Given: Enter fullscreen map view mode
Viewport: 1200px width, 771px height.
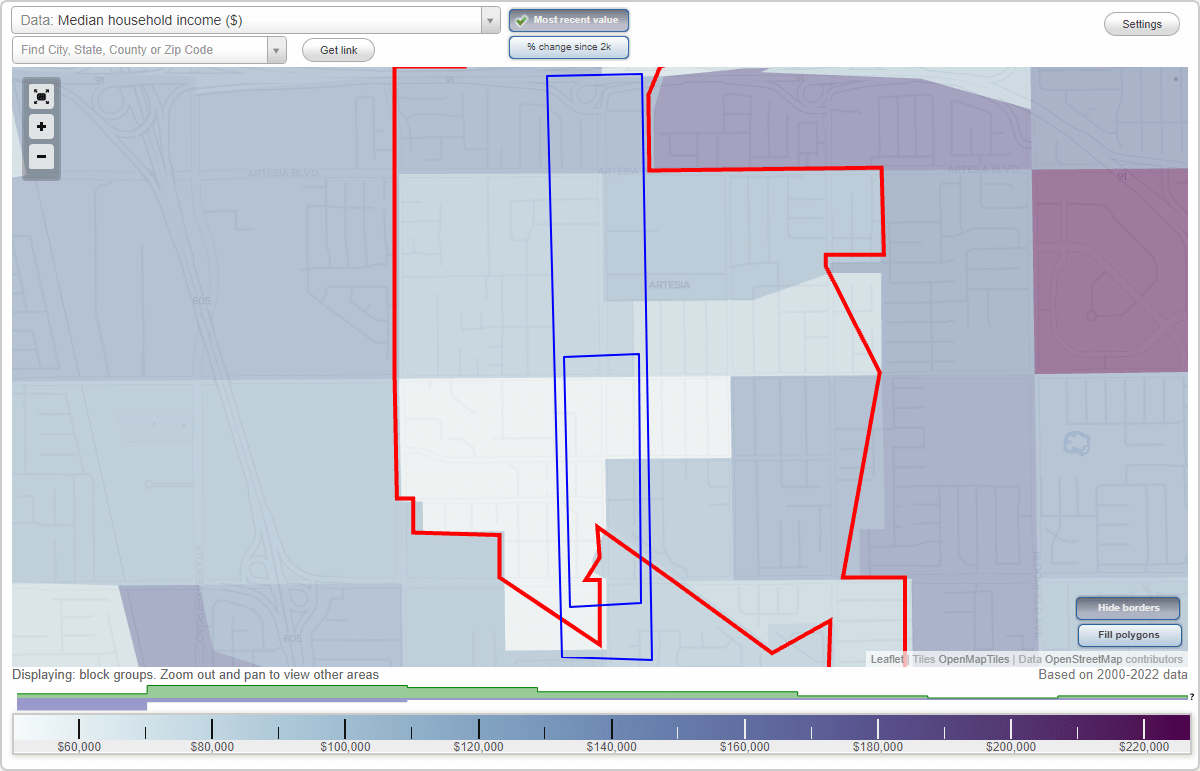Looking at the screenshot, I should tap(41, 96).
